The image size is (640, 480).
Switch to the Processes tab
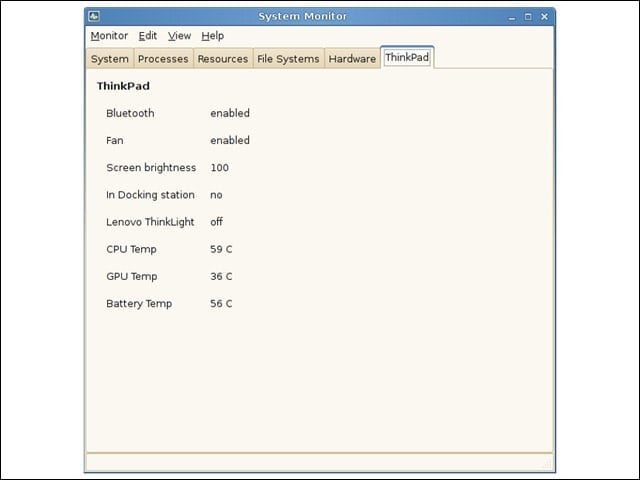(x=163, y=59)
